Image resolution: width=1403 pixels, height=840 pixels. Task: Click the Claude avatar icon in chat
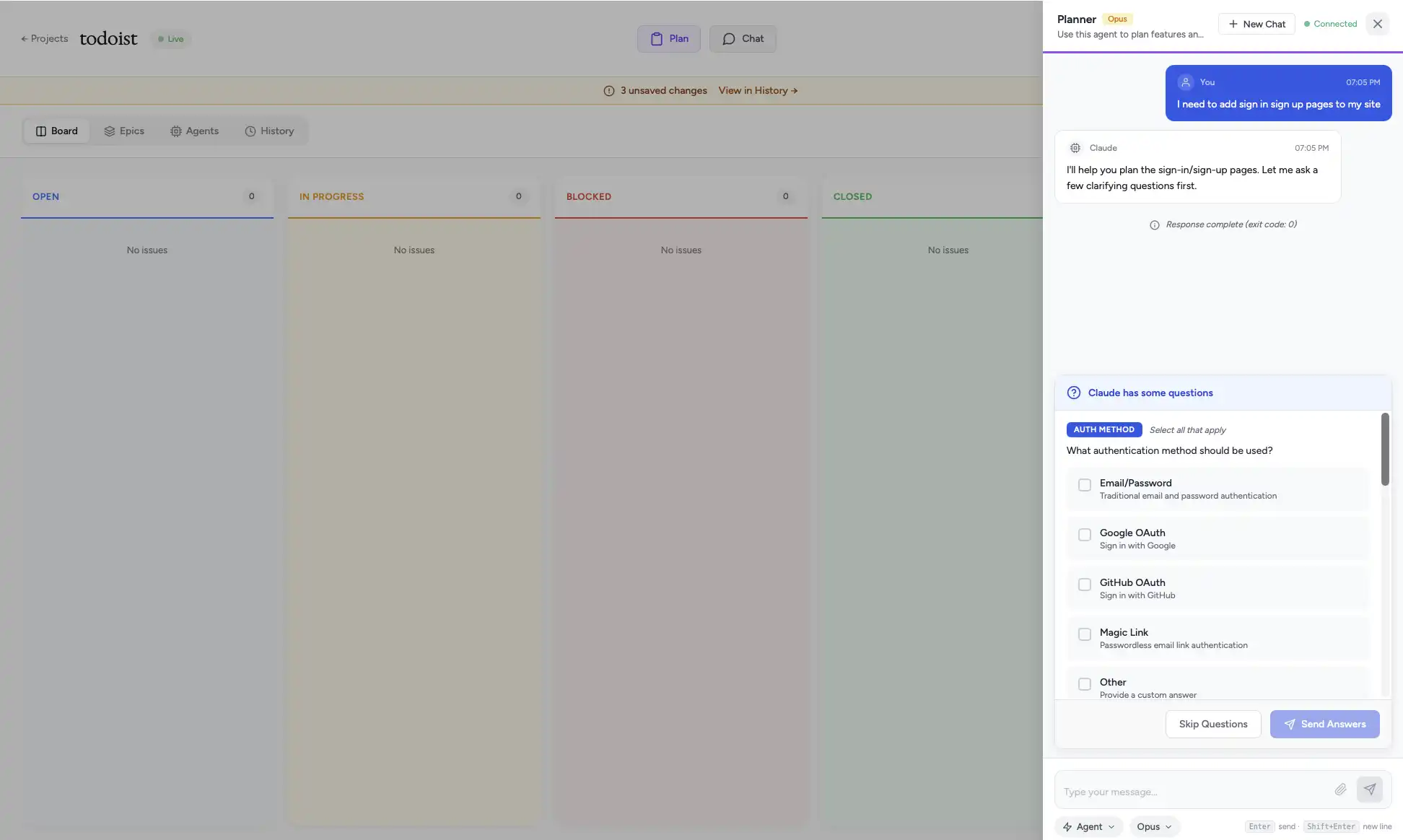1075,148
